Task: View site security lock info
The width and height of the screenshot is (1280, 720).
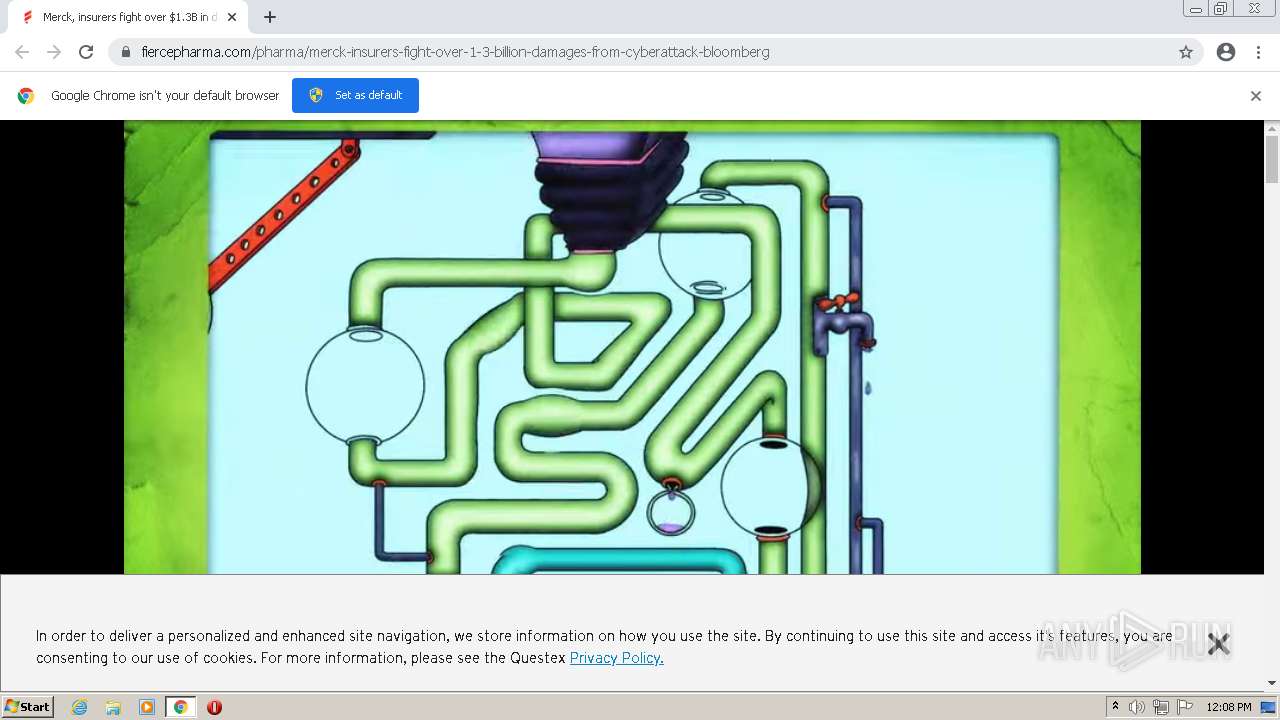Action: pyautogui.click(x=126, y=52)
